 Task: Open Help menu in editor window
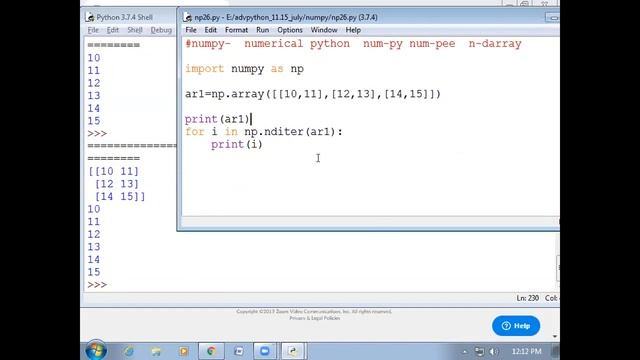(353, 30)
